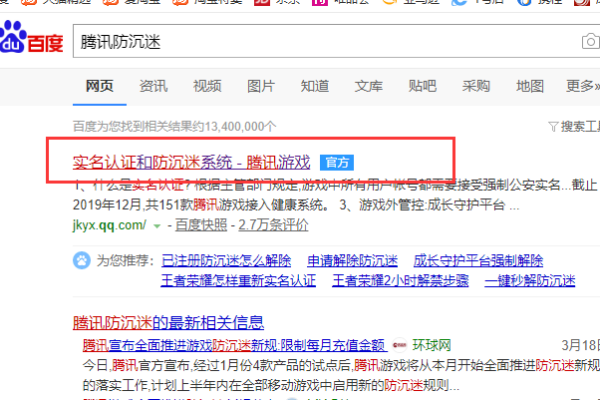Viewport: 600px width, 400px height.
Task: Click the snippet line starting 2019年12月
Action: point(296,205)
